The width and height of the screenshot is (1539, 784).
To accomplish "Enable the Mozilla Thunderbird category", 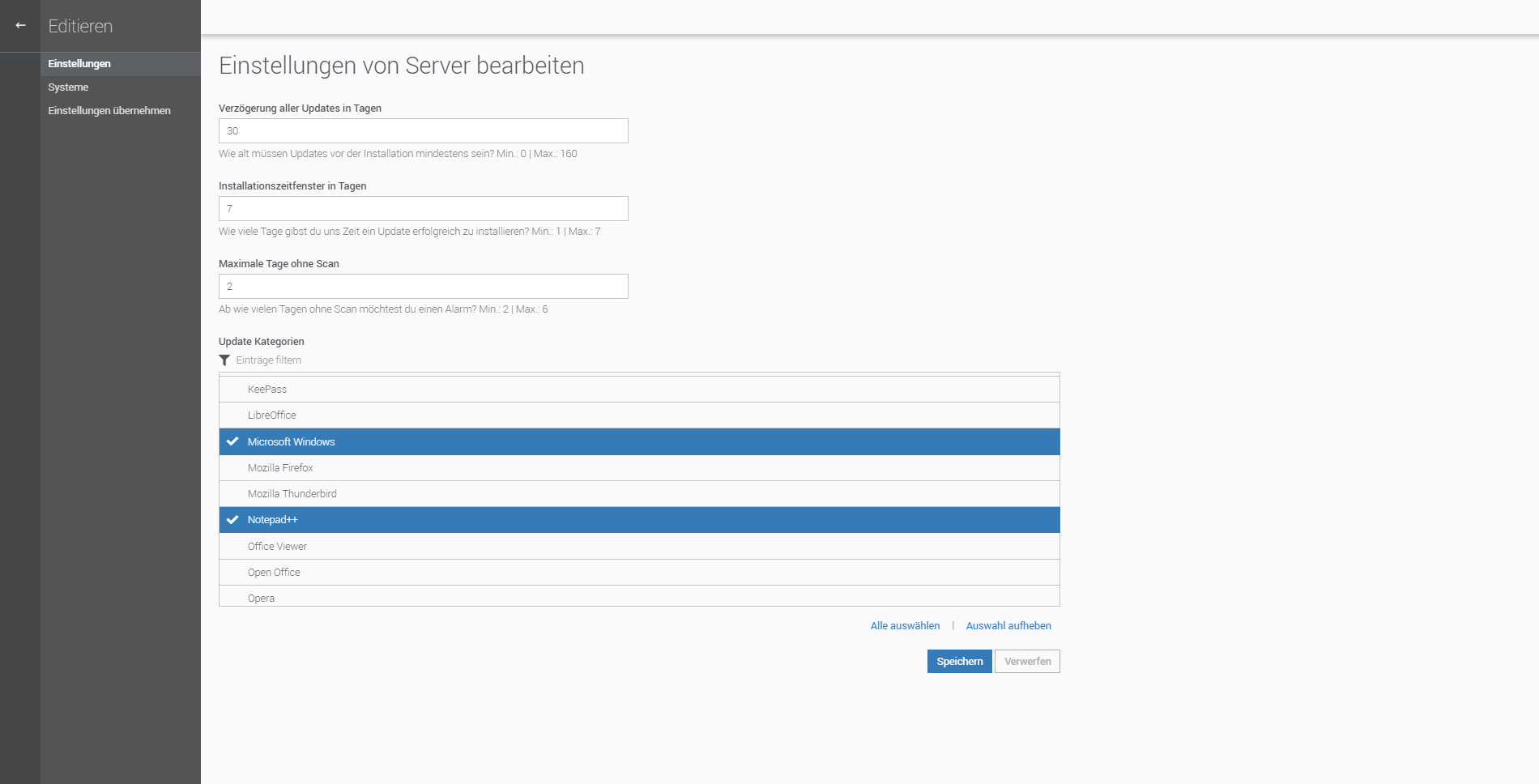I will (292, 494).
